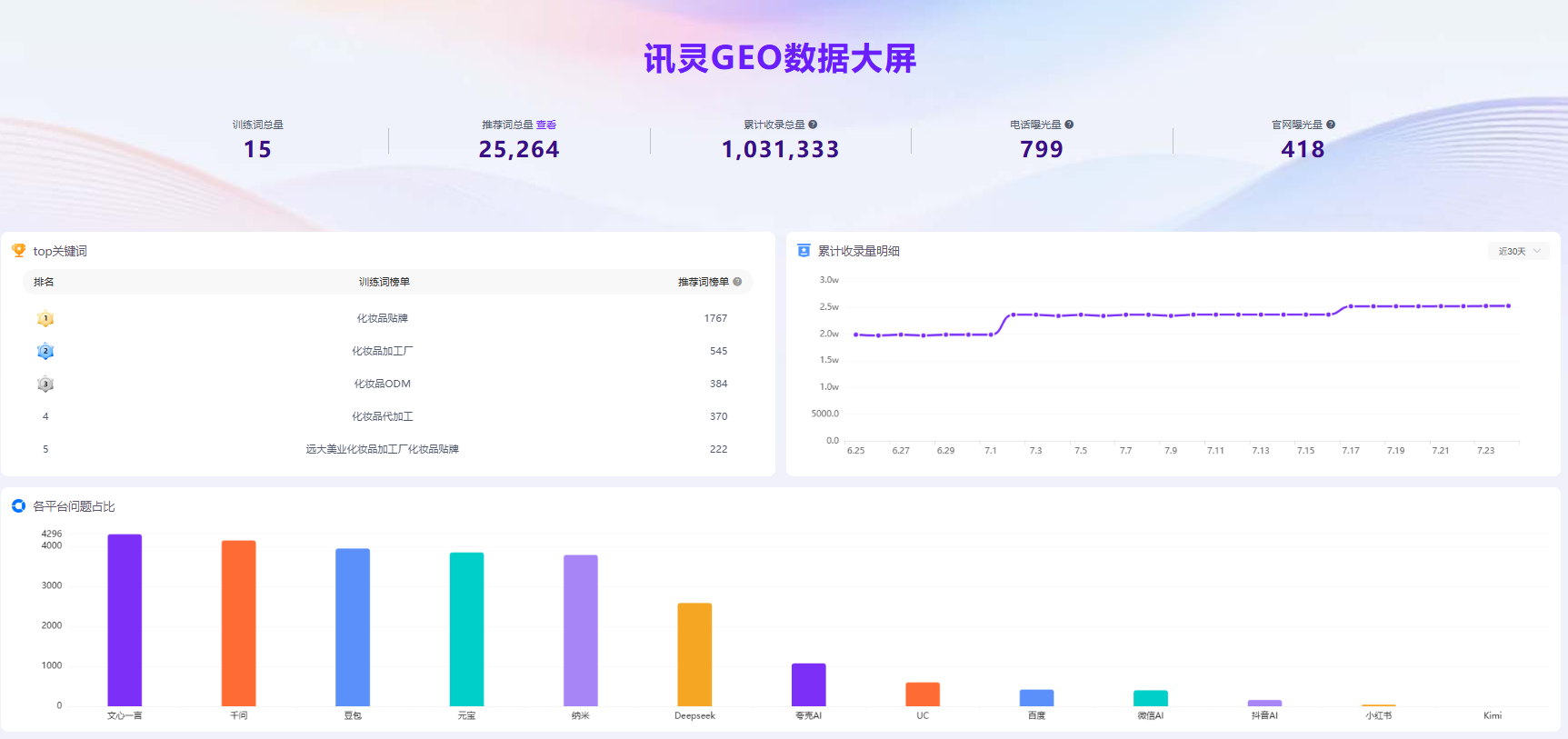
Task: Click help icon beside 推荐词榜单 header
Action: pyautogui.click(x=737, y=282)
